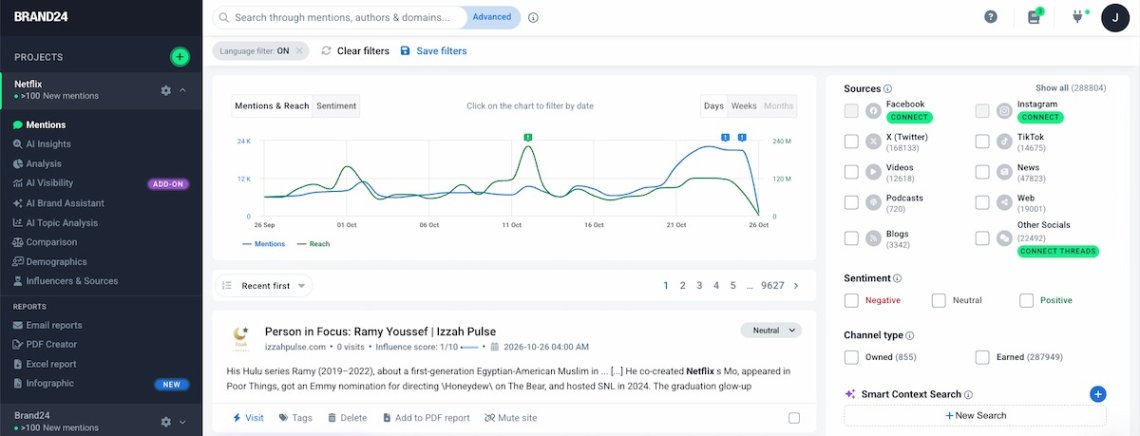Open the help question mark icon
The height and width of the screenshot is (436, 1140).
[x=991, y=17]
